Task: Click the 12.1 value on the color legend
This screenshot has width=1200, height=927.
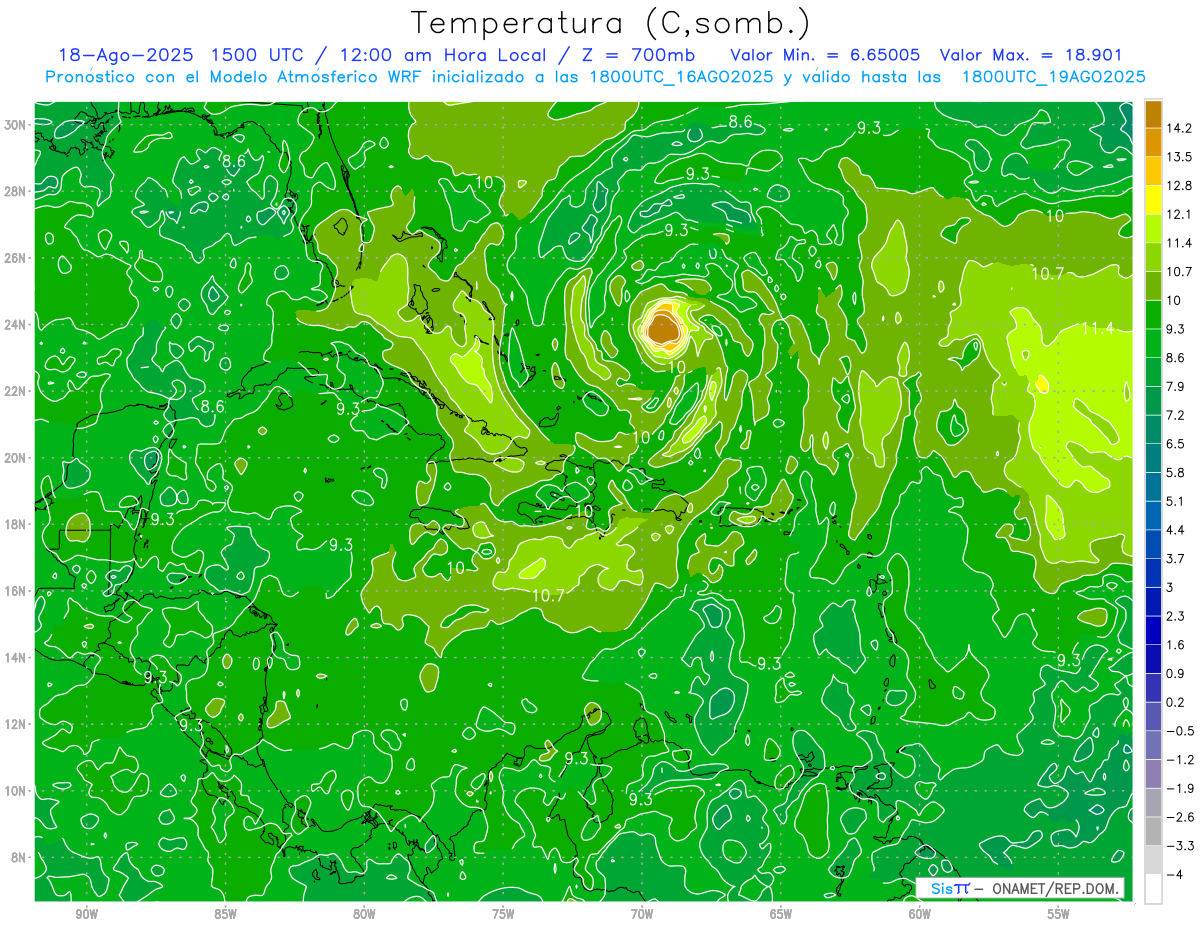Action: click(1179, 214)
